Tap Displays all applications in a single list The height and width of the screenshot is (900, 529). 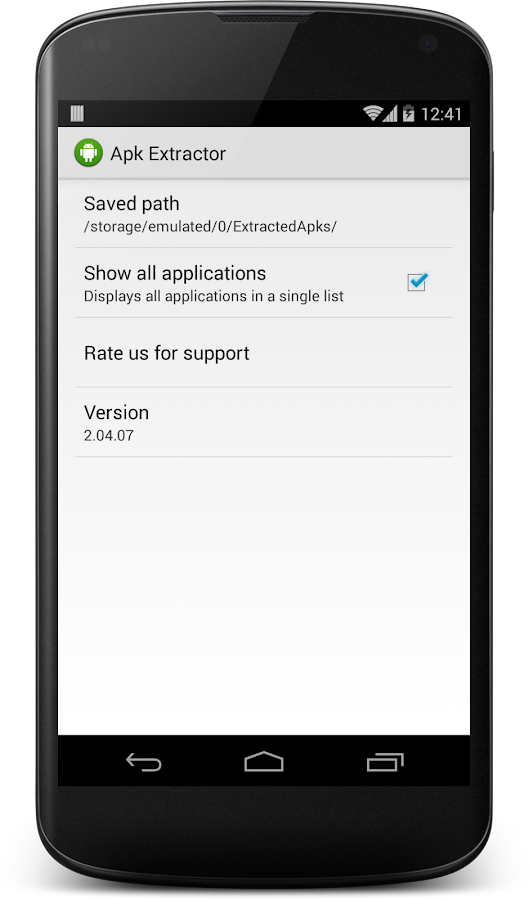213,296
